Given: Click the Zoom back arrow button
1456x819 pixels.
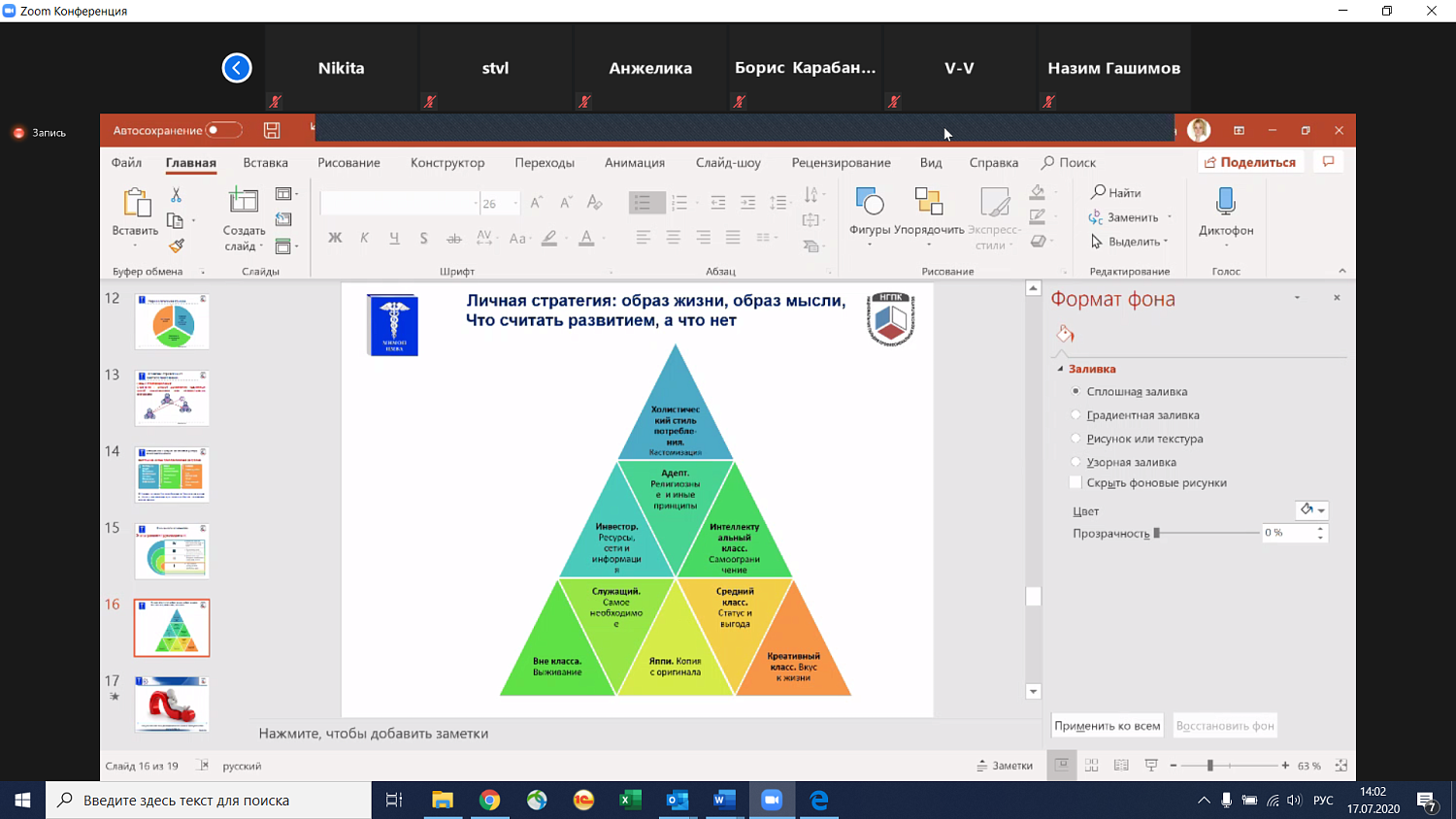Looking at the screenshot, I should coord(237,68).
